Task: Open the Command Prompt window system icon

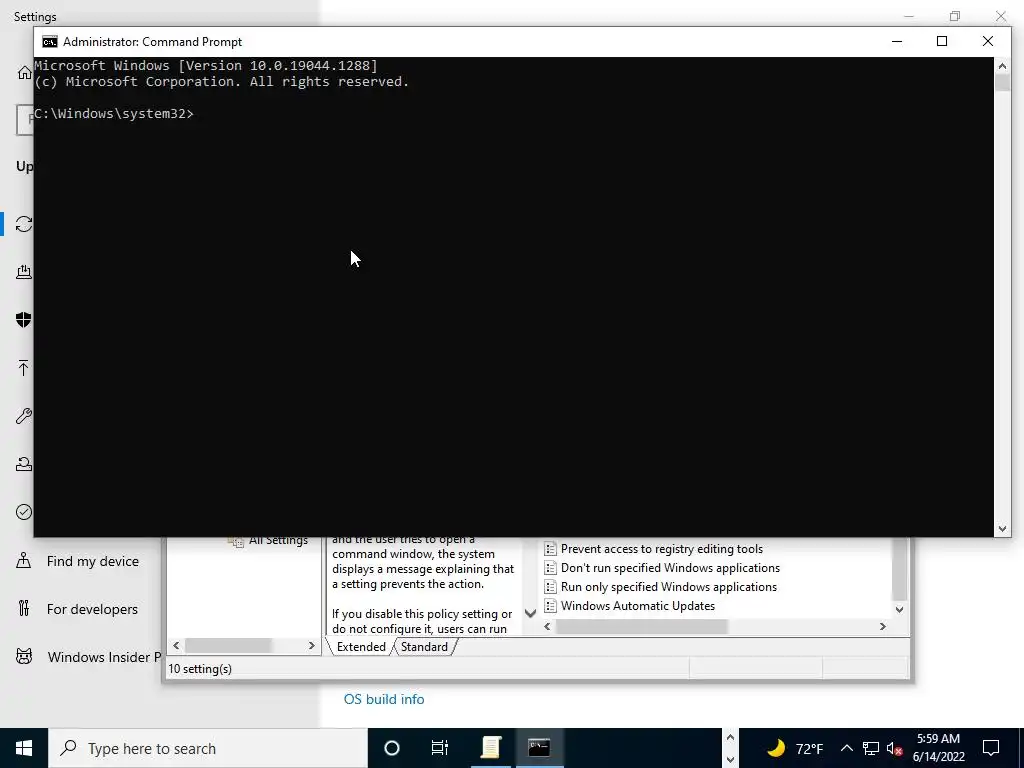Action: pyautogui.click(x=50, y=42)
